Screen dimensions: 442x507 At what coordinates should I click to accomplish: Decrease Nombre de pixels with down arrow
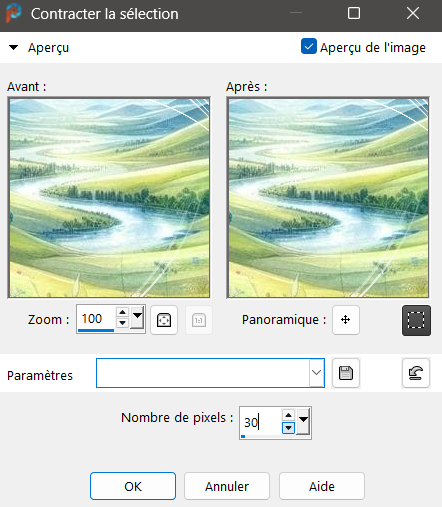(x=288, y=428)
